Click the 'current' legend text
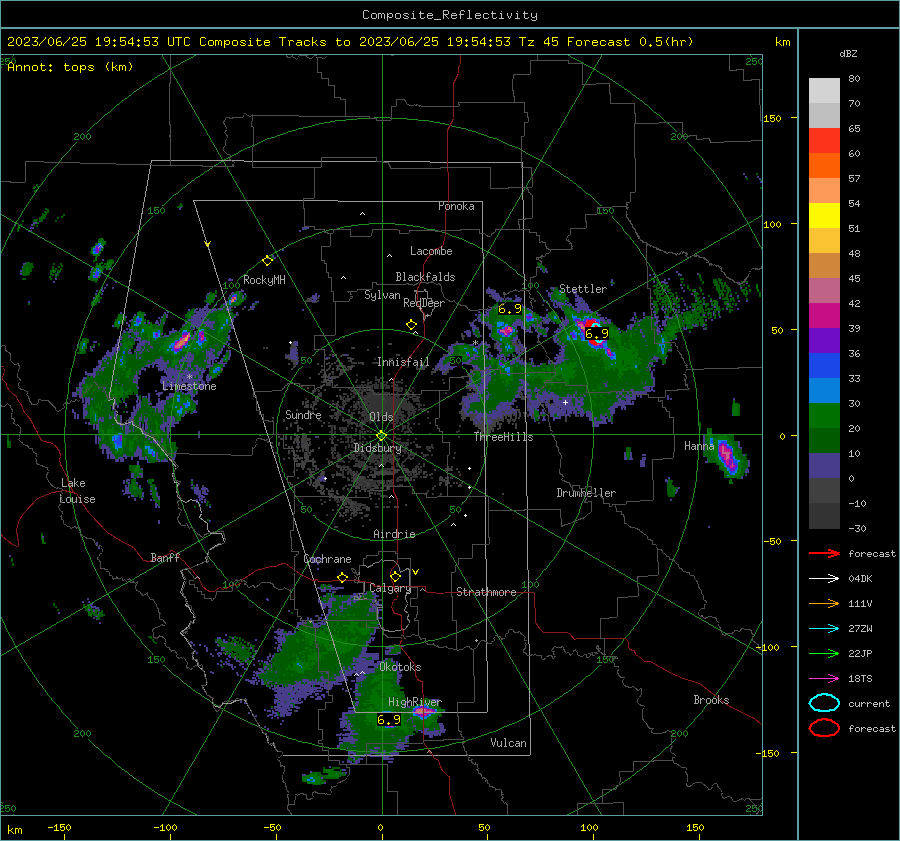 tap(869, 703)
